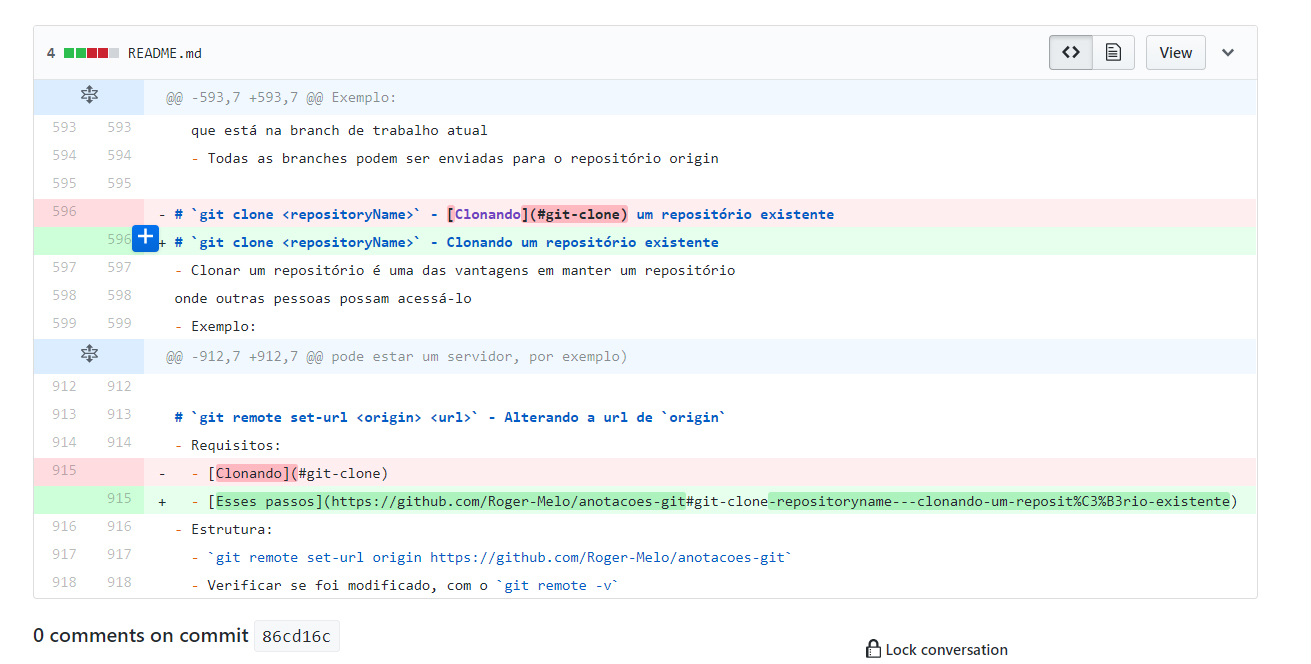Click hunk header '@@ -912,7 +912,7 @@ pode estar um servidor'
This screenshot has width=1311, height=664.
point(397,357)
